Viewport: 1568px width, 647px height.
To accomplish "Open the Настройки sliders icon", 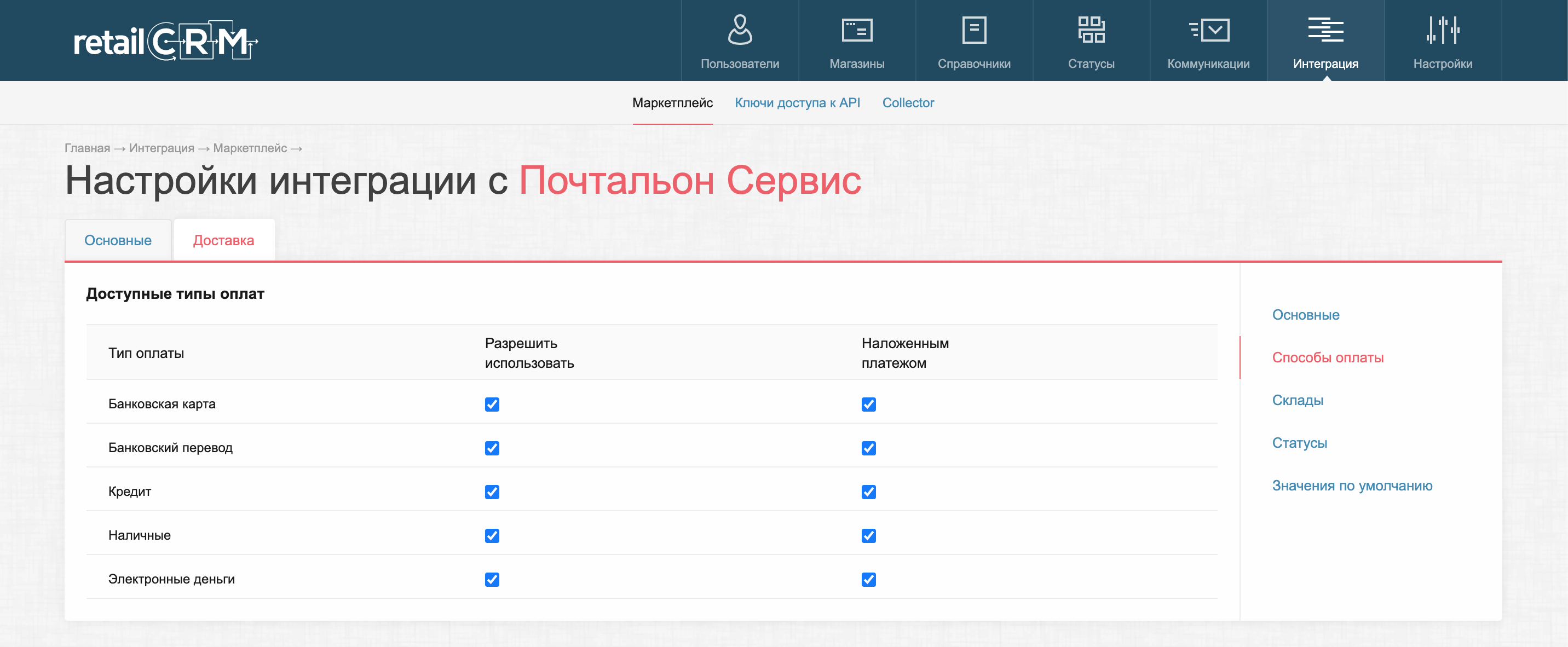I will pos(1443,30).
